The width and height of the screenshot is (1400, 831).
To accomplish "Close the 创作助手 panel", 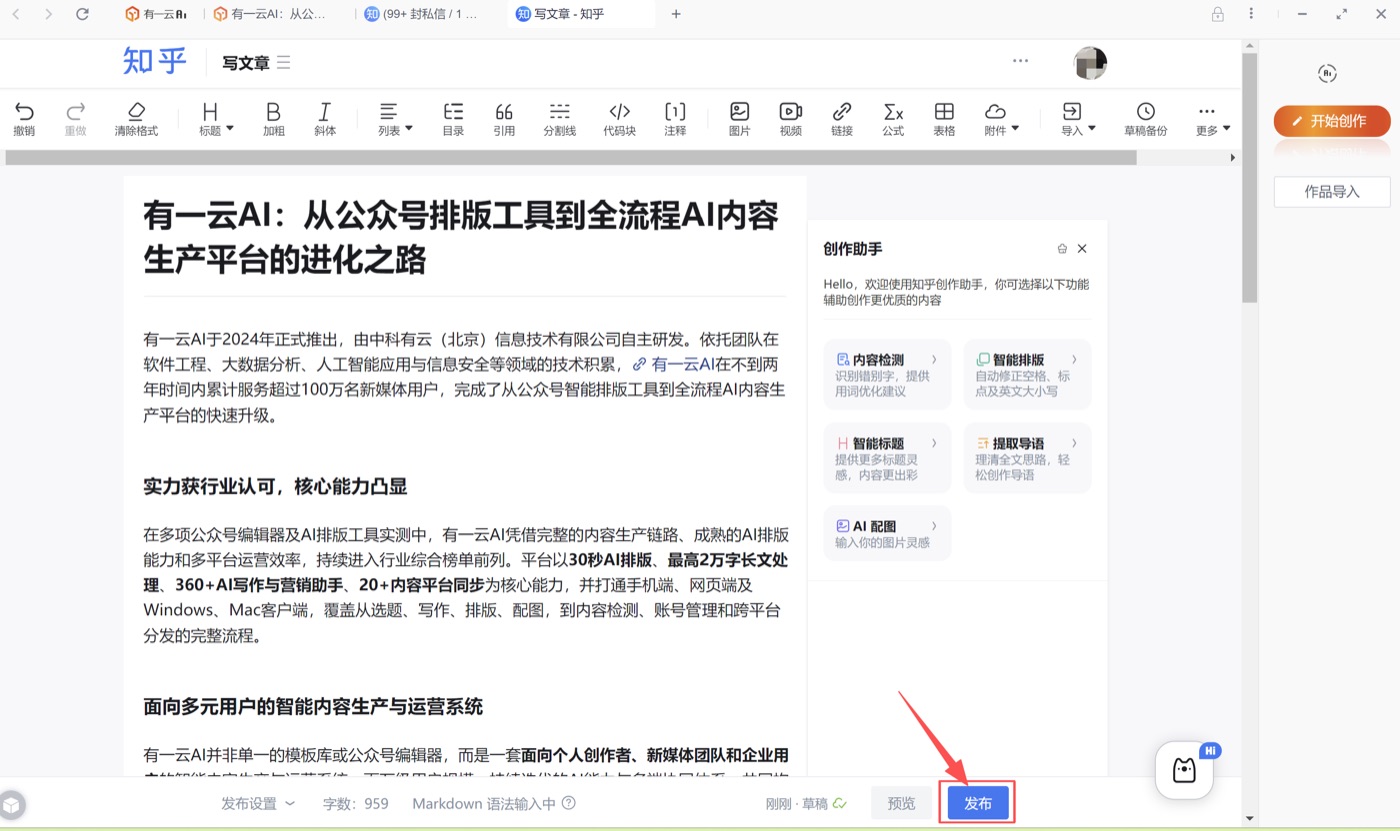I will (1082, 249).
